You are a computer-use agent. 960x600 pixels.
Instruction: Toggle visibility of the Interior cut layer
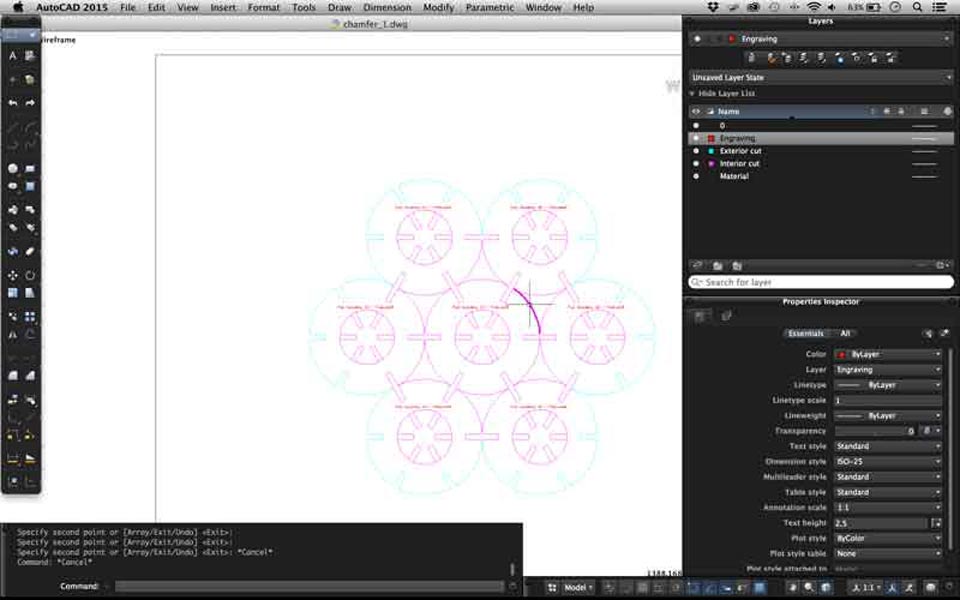pos(696,163)
